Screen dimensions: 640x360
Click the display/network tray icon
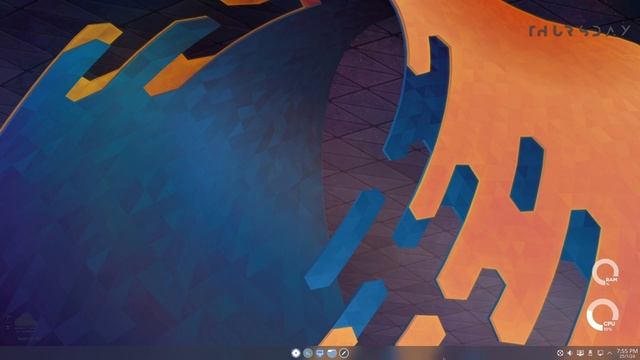[580, 353]
